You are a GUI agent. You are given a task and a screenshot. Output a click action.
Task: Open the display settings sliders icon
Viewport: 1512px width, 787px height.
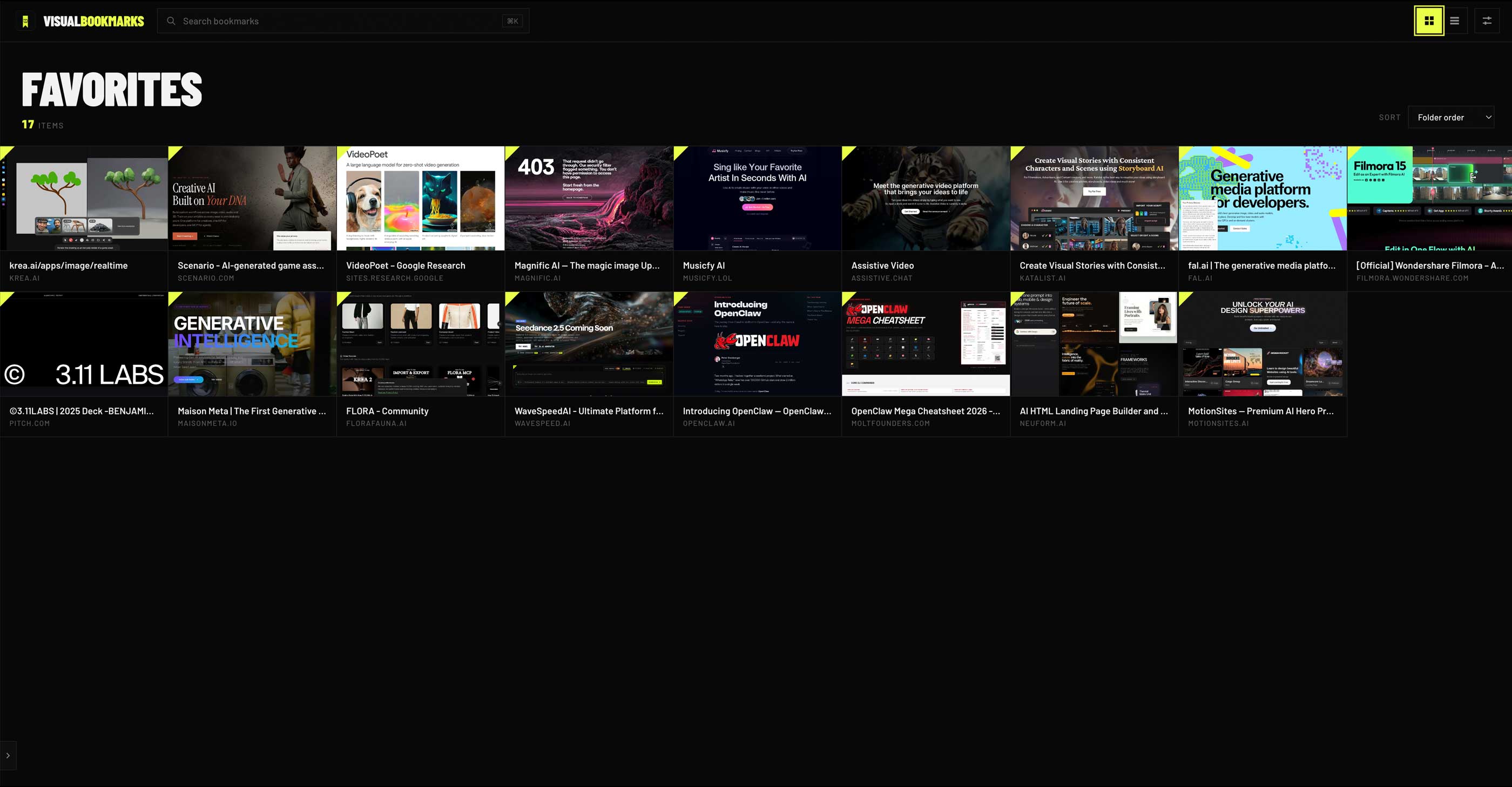point(1487,21)
